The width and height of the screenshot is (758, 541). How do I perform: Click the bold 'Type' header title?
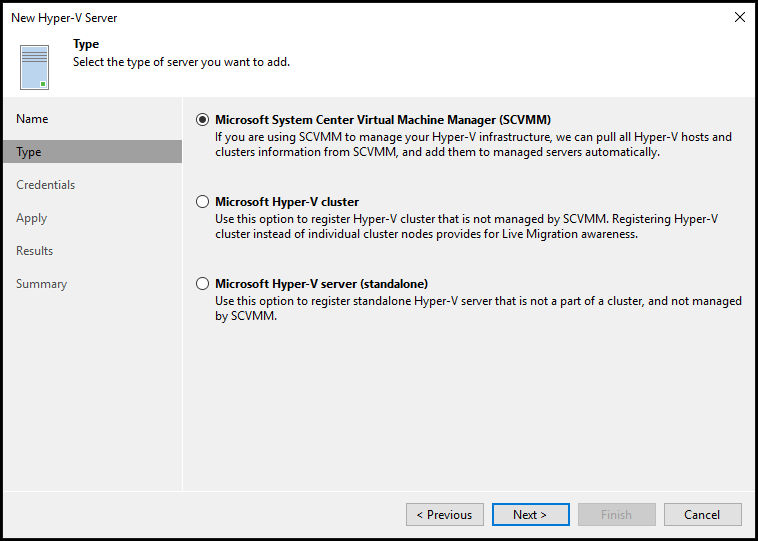pos(86,44)
